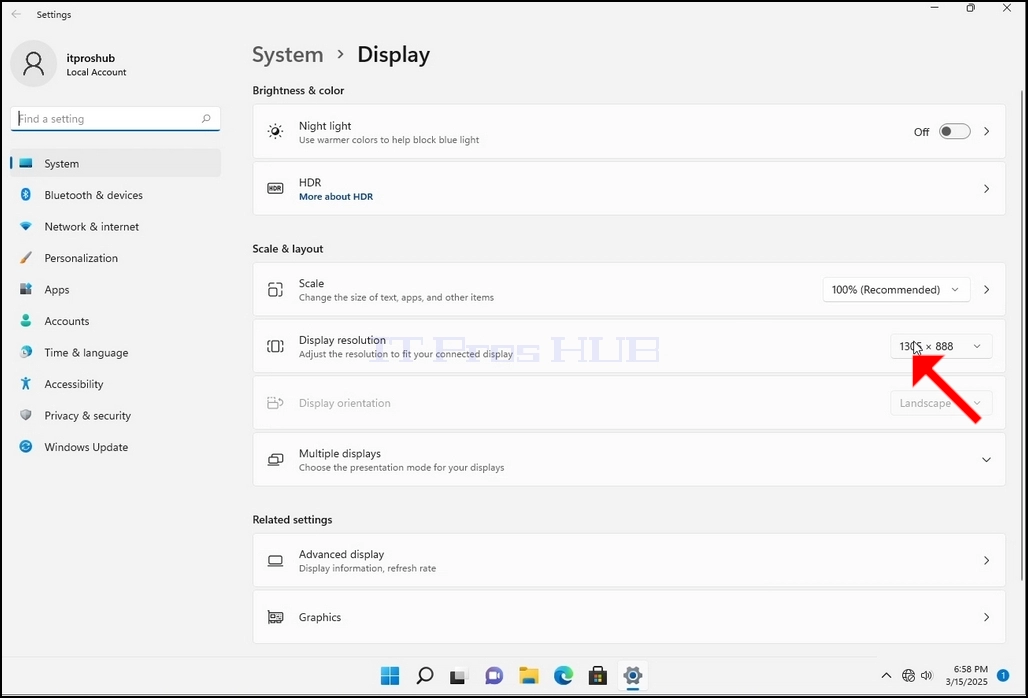Open Windows Update page
Screen dimensions: 1028x698
click(x=115, y=446)
